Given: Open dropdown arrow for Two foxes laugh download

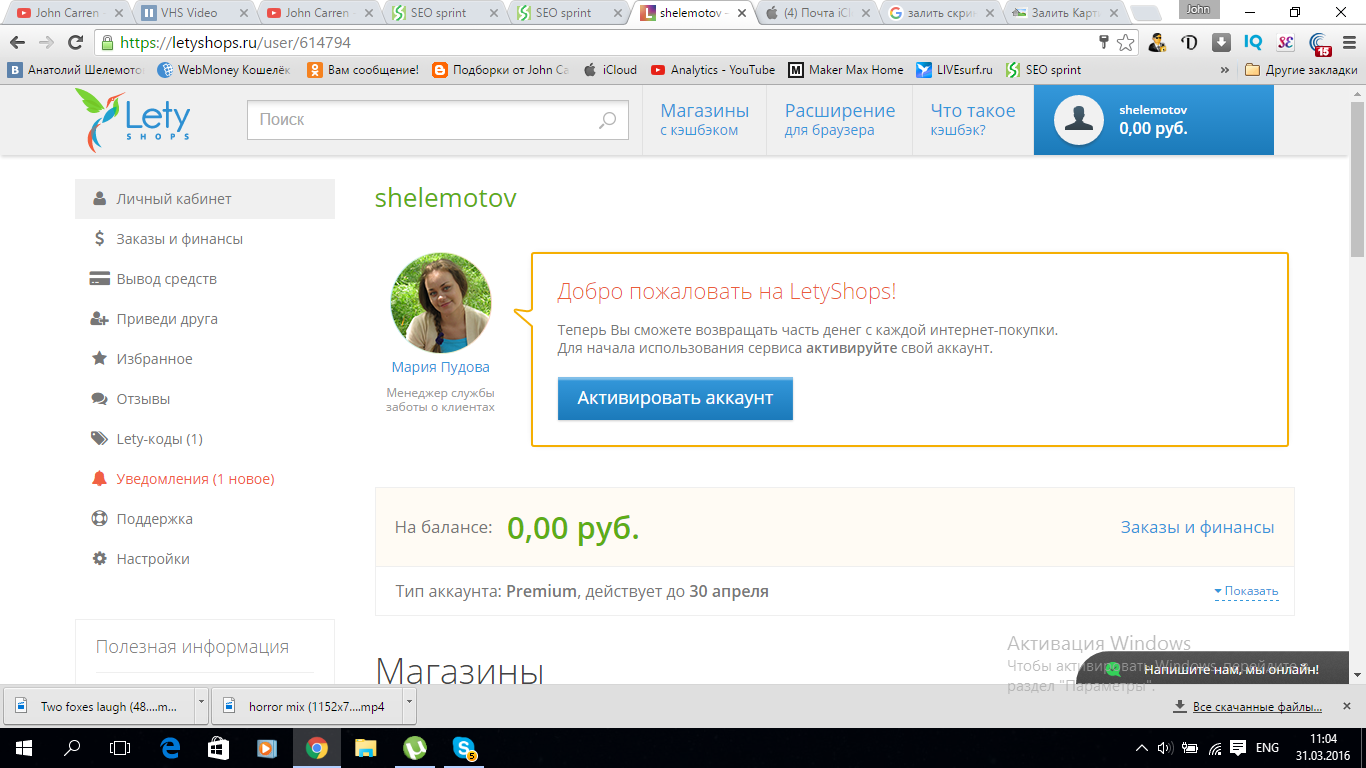Looking at the screenshot, I should tap(201, 706).
